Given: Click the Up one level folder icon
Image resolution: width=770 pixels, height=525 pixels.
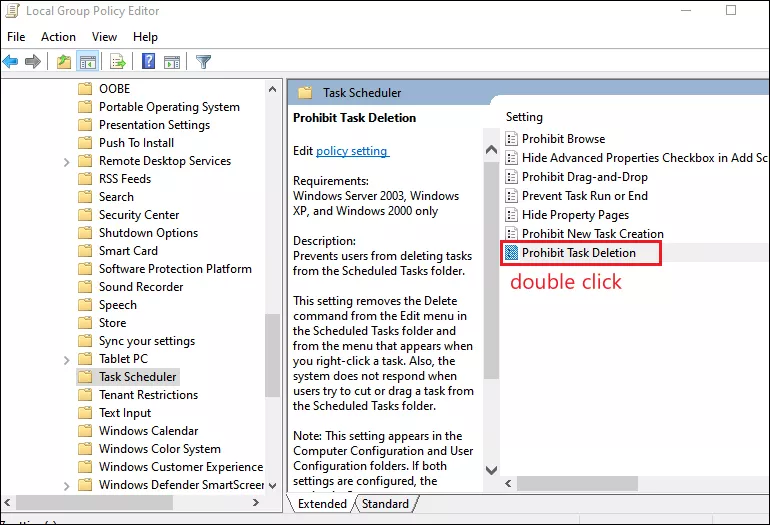Looking at the screenshot, I should tap(64, 62).
